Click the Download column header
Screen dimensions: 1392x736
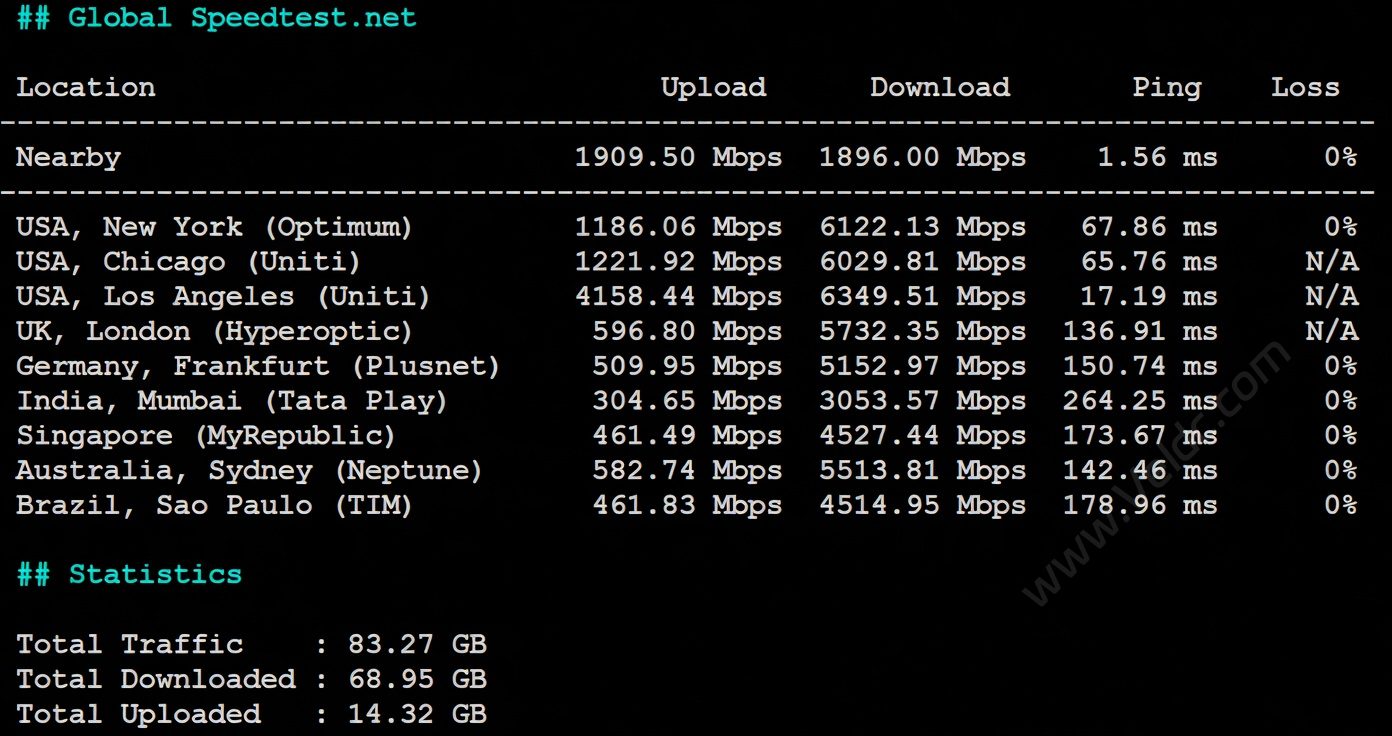(x=940, y=87)
